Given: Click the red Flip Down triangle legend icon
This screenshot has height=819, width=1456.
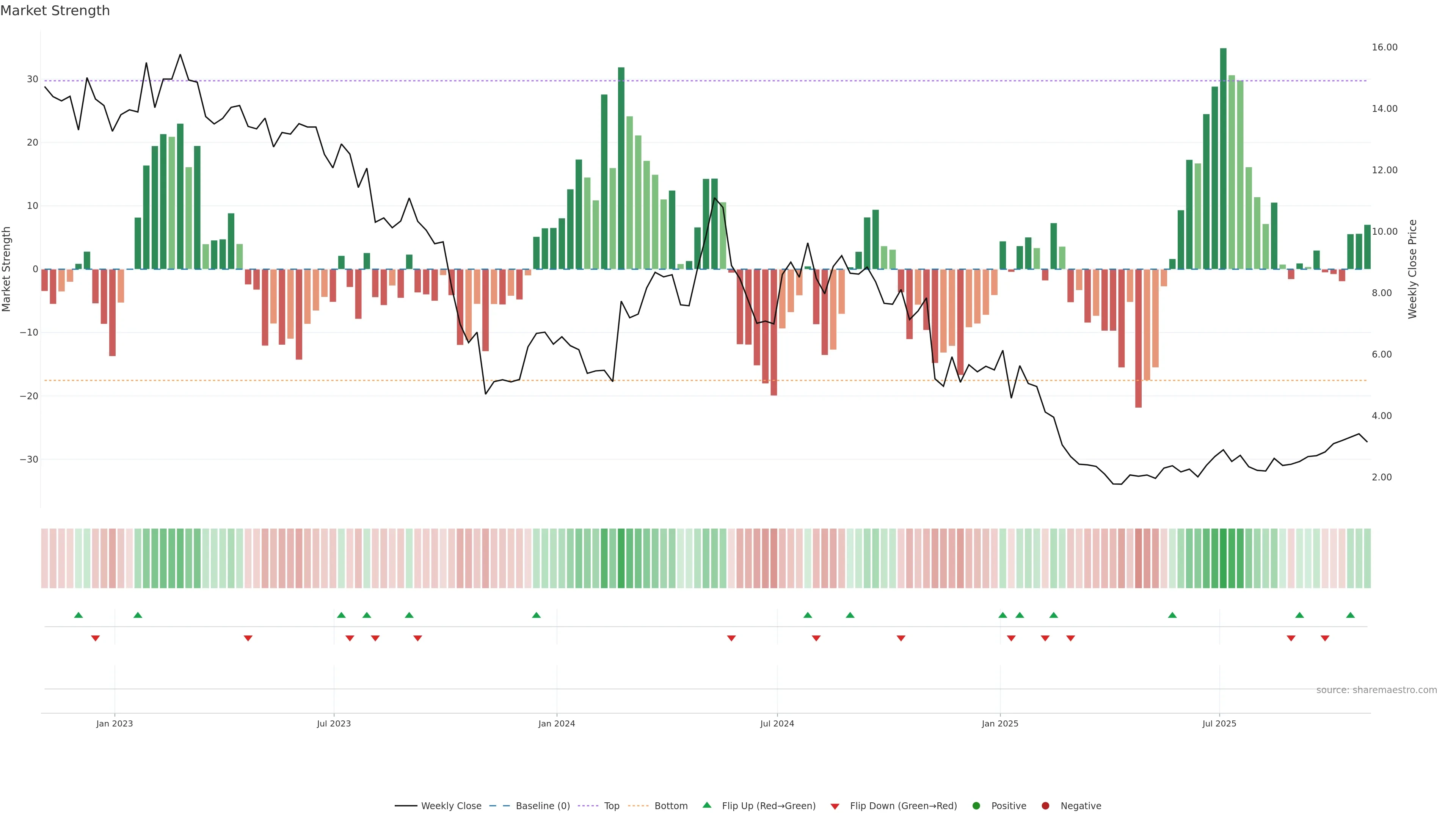Looking at the screenshot, I should pyautogui.click(x=835, y=806).
